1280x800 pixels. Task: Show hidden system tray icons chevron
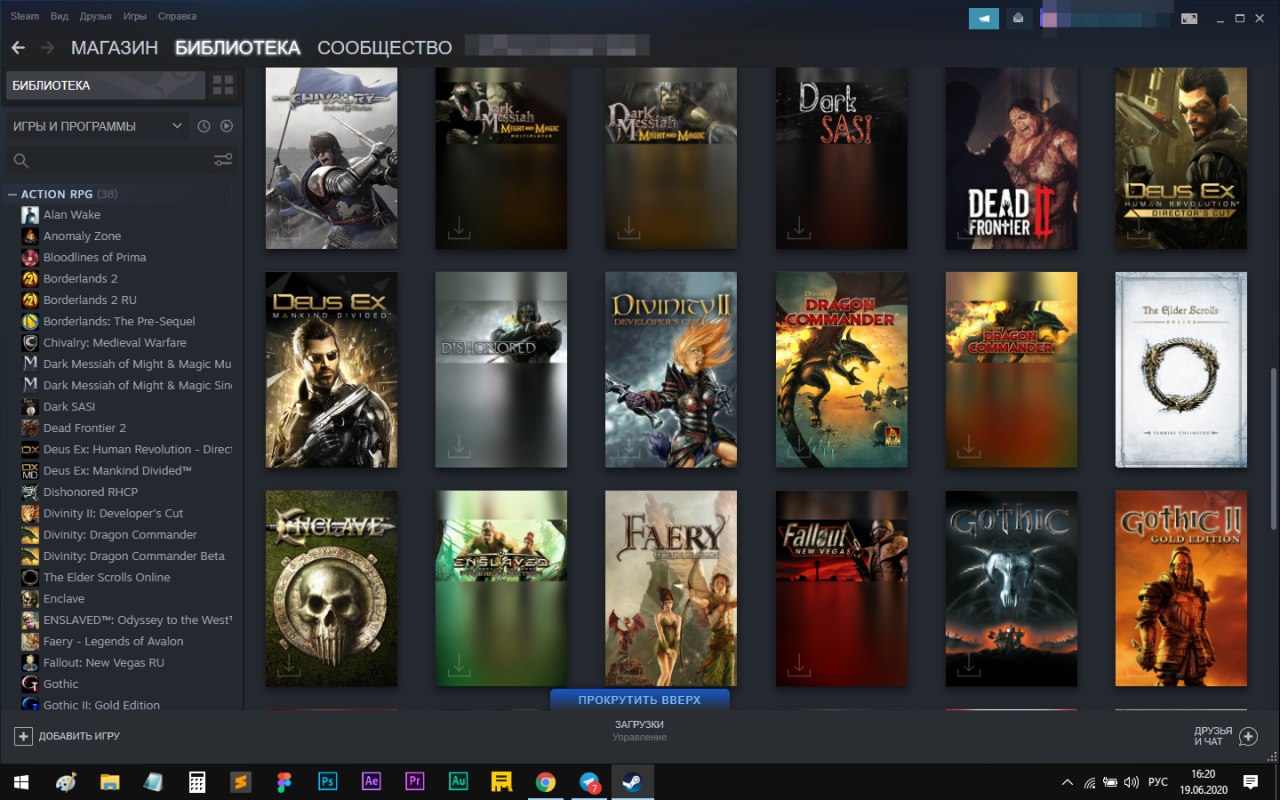[x=1067, y=782]
